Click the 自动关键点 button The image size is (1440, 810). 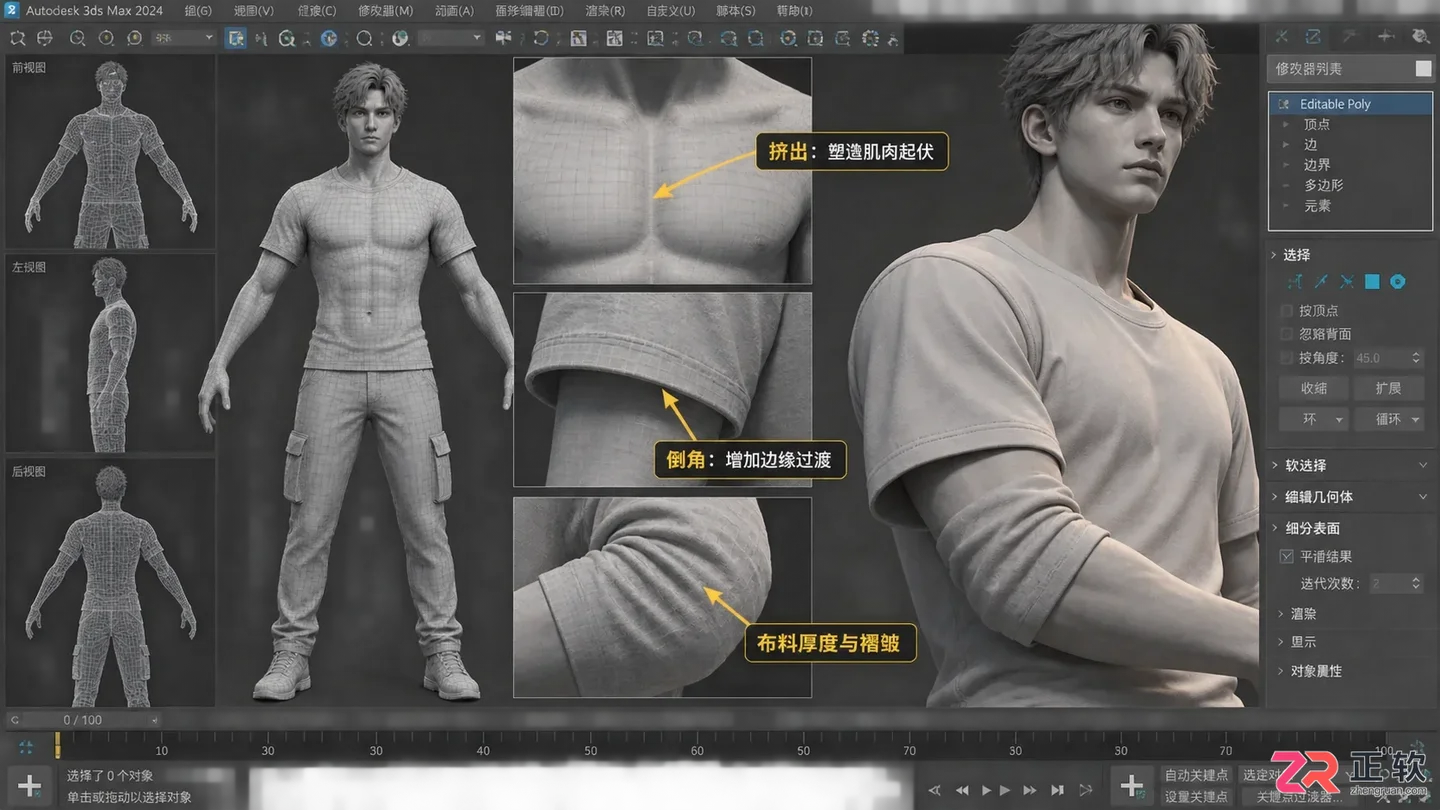pyautogui.click(x=1196, y=775)
